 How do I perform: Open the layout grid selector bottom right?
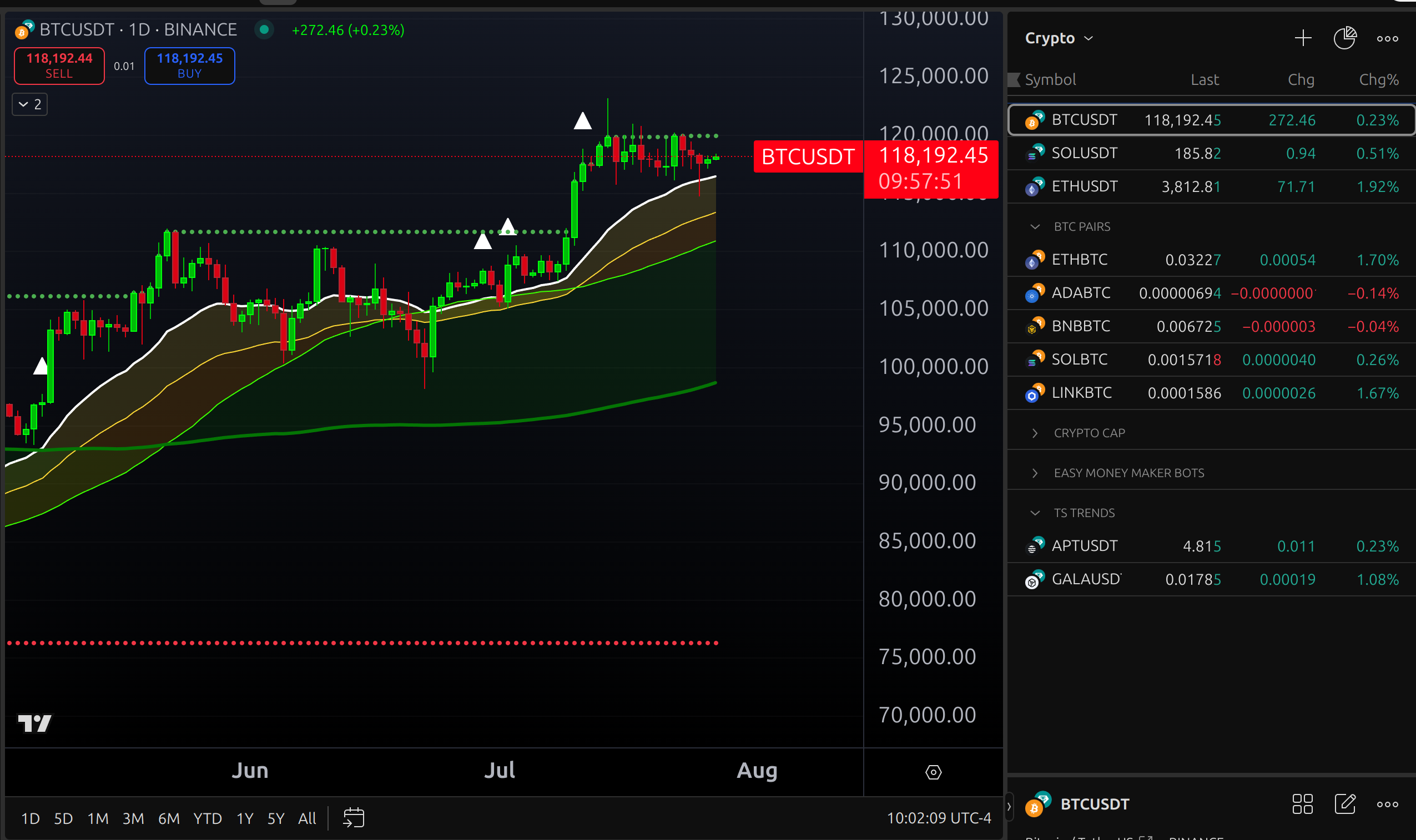1304,804
